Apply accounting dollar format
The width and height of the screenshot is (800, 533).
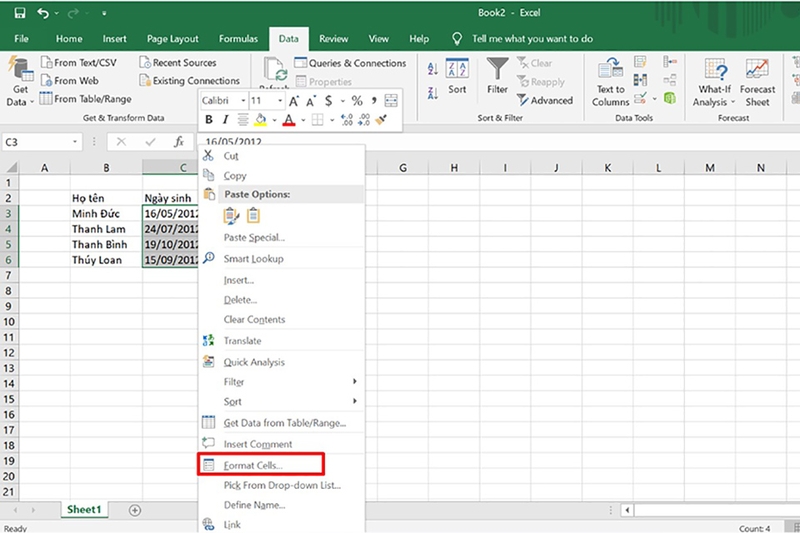329,101
